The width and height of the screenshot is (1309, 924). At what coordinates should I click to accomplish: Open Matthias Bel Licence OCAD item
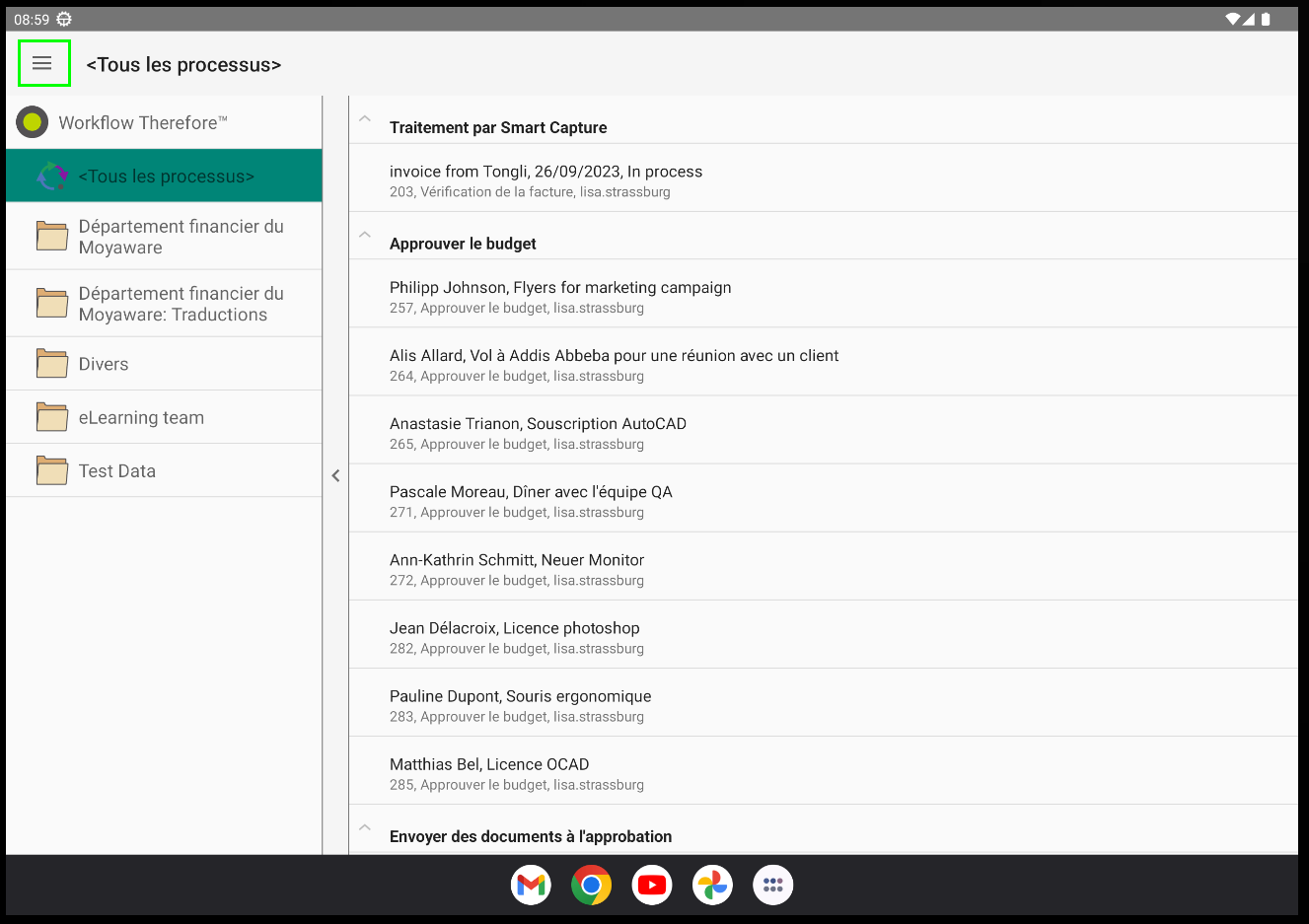[x=824, y=772]
